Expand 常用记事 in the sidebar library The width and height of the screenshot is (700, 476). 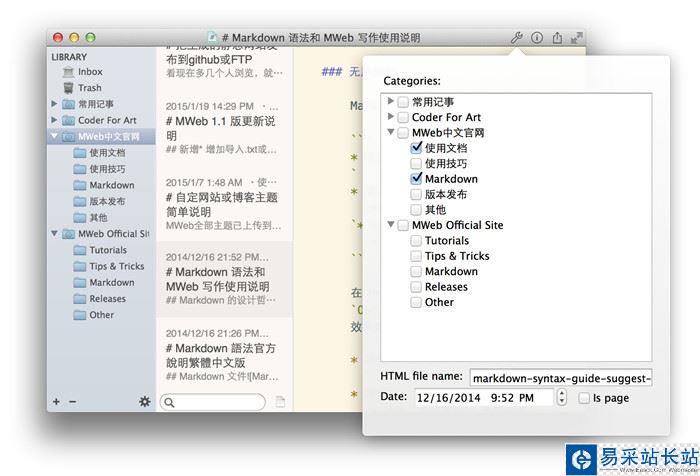click(54, 104)
